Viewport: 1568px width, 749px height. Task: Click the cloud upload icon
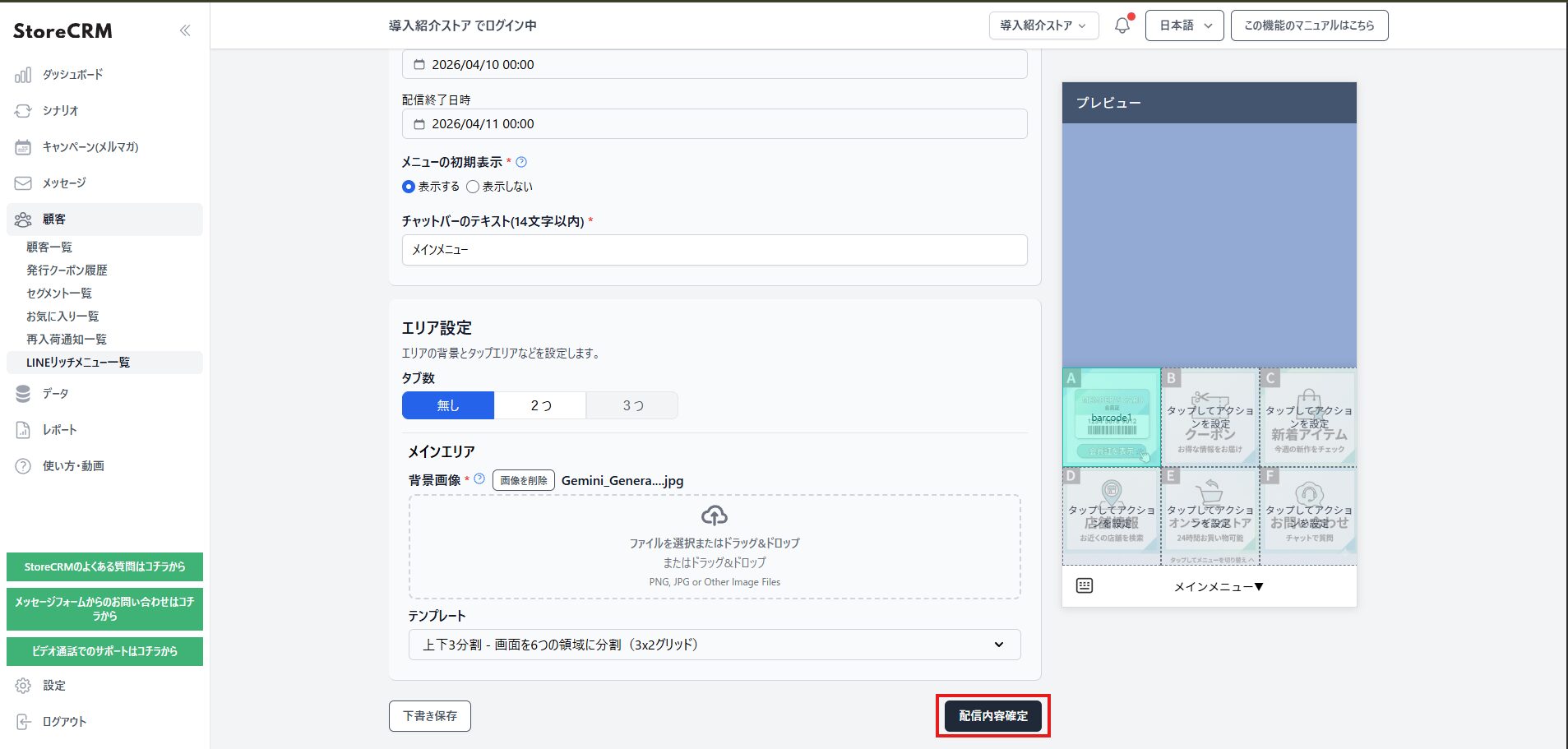pos(714,516)
